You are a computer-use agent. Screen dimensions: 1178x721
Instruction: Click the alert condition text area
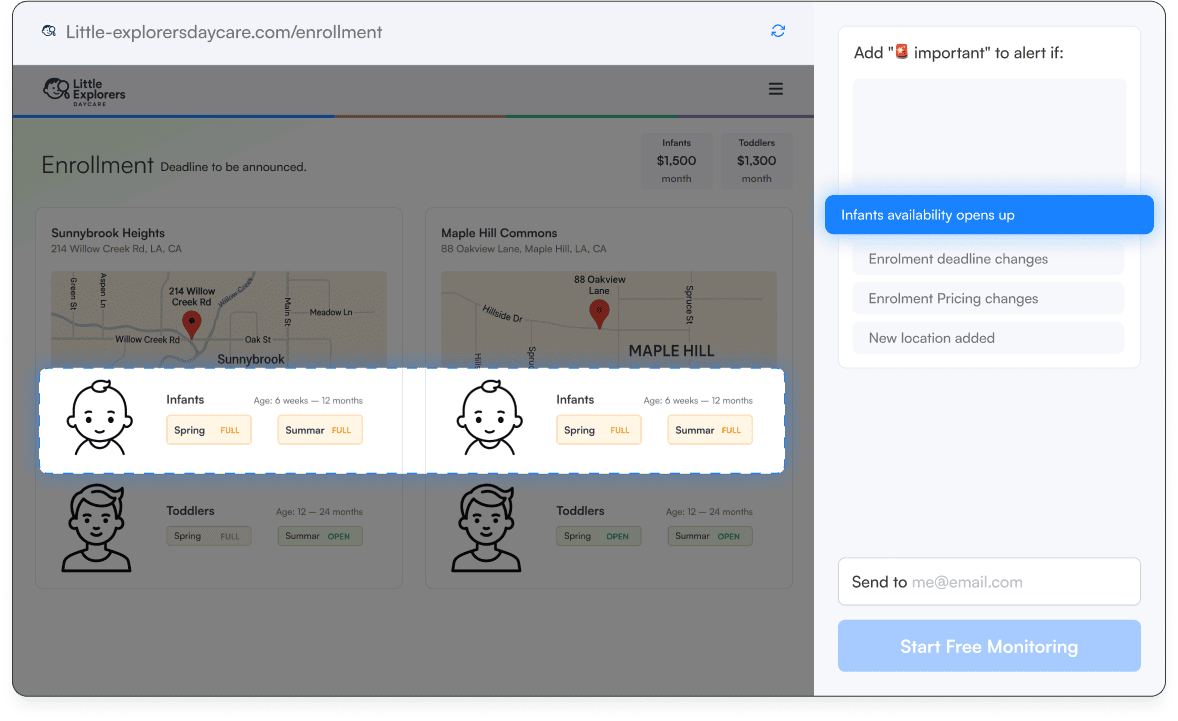[x=988, y=135]
